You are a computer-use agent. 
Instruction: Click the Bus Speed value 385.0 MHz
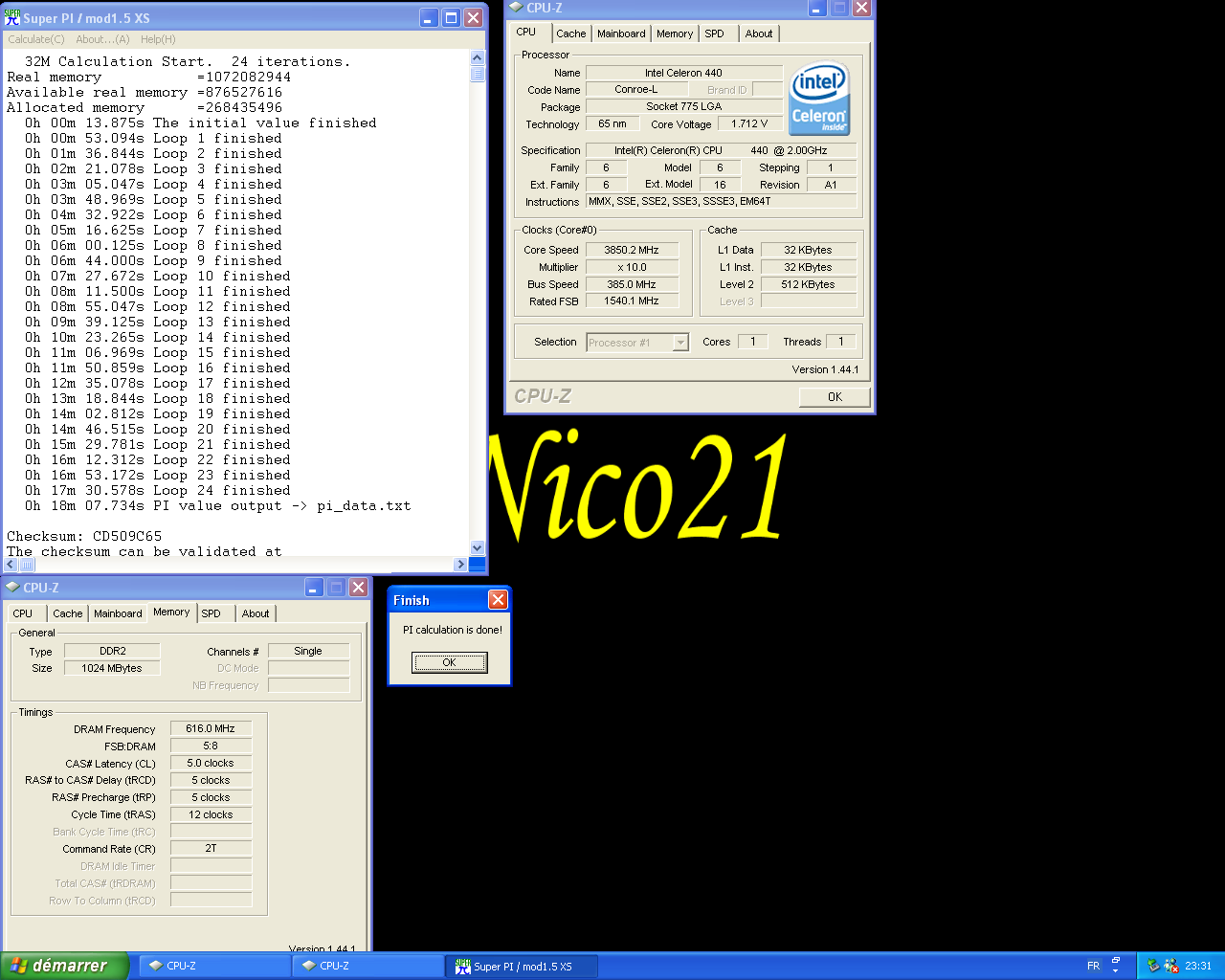pyautogui.click(x=632, y=284)
